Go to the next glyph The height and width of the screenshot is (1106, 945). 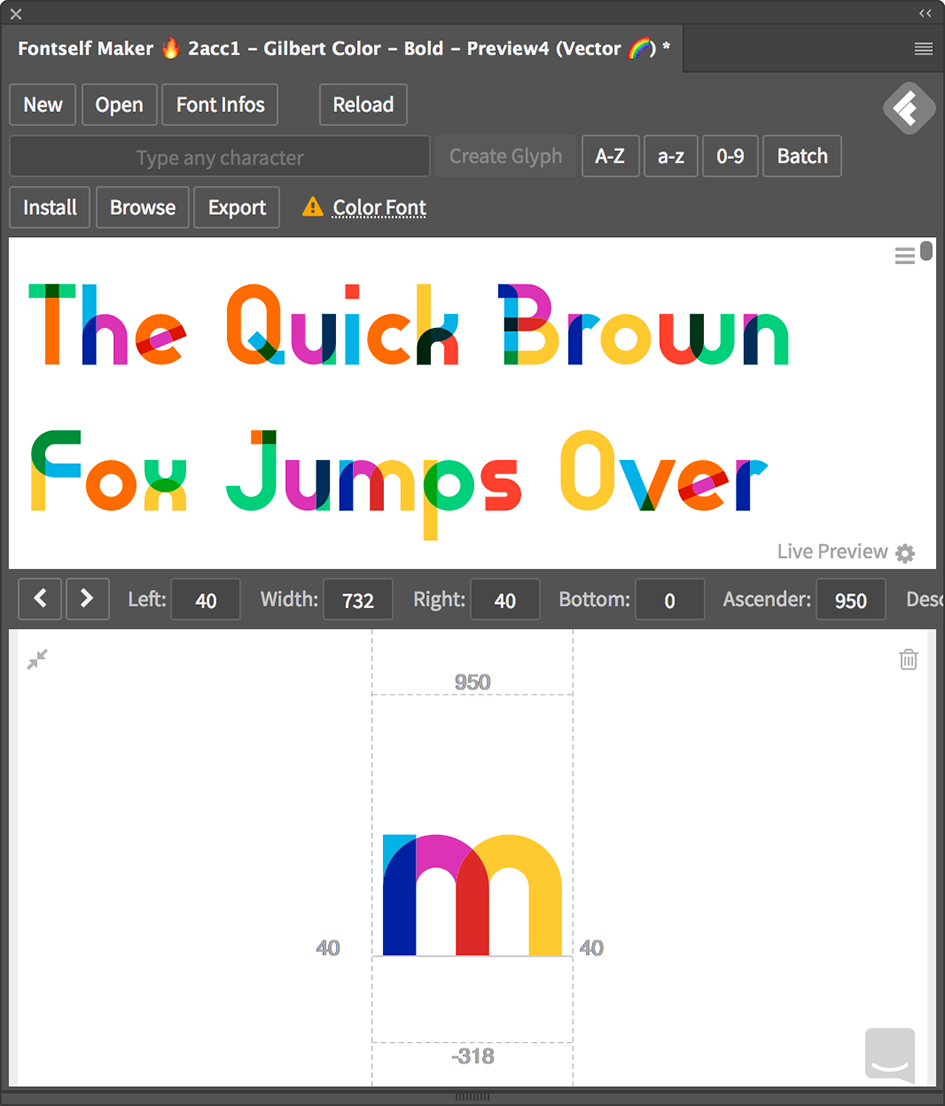(x=87, y=599)
